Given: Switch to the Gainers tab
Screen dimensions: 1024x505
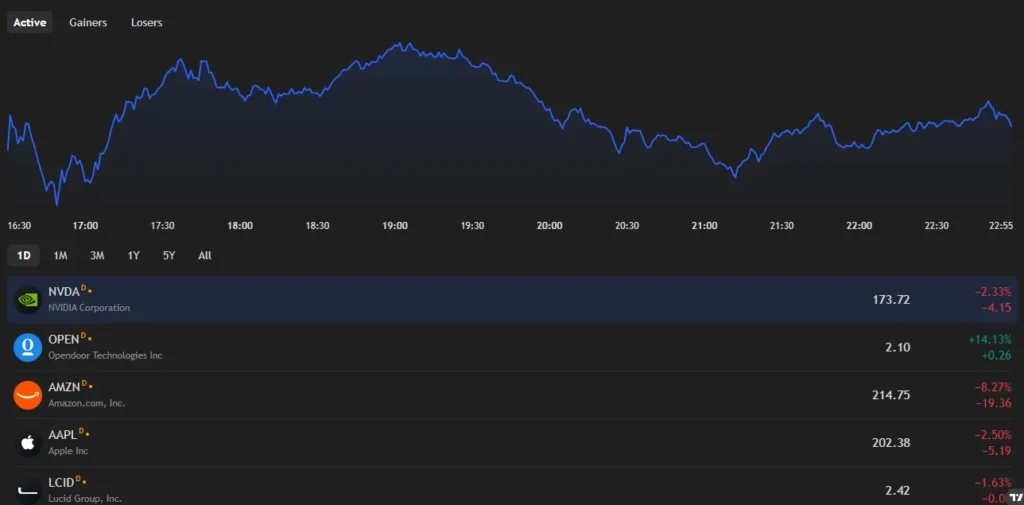Looking at the screenshot, I should [88, 22].
